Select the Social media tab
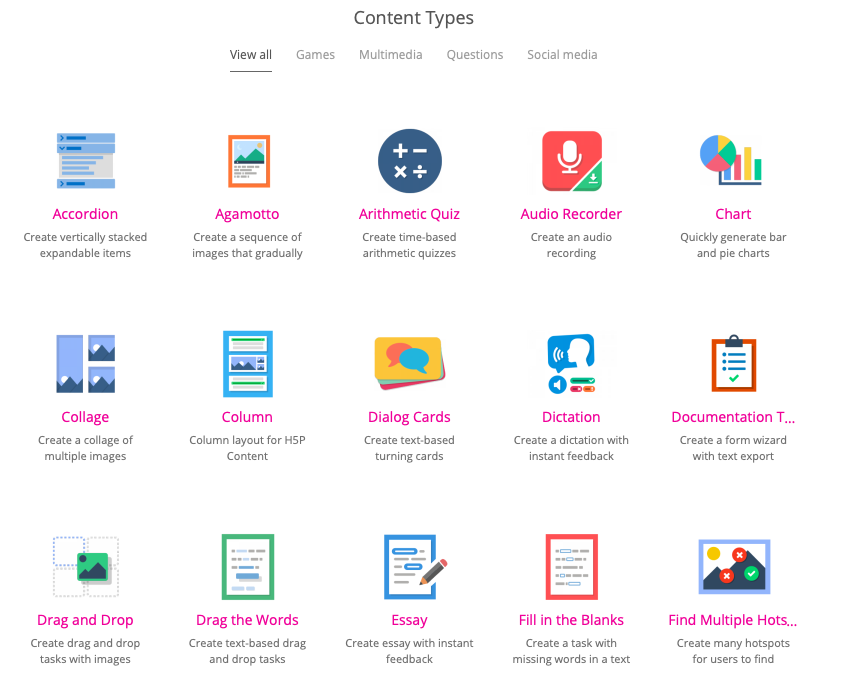842x685 pixels. 562,55
